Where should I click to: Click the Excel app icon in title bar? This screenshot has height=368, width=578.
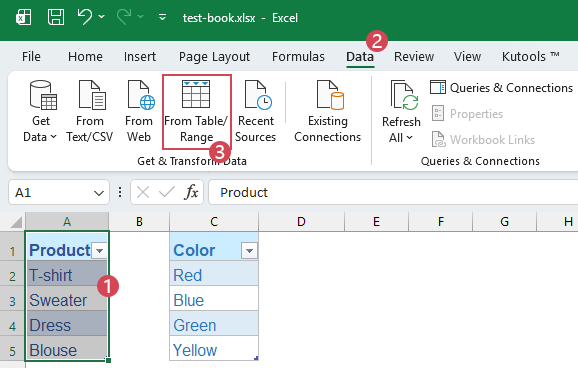click(x=24, y=17)
